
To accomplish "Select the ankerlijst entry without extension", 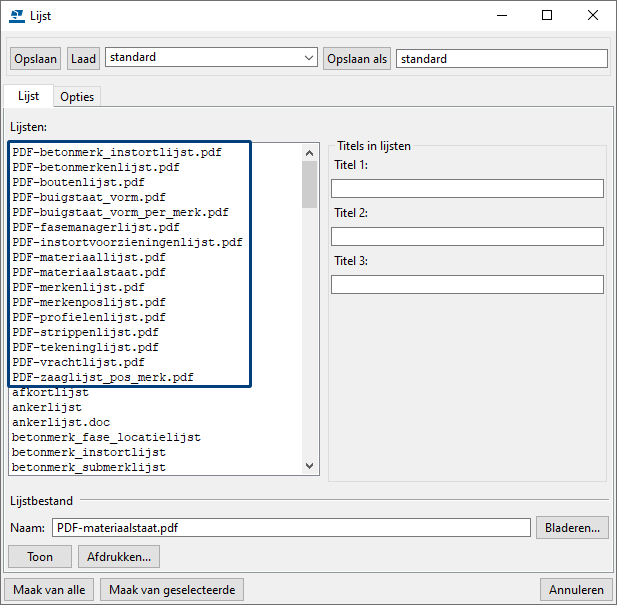I will point(47,407).
